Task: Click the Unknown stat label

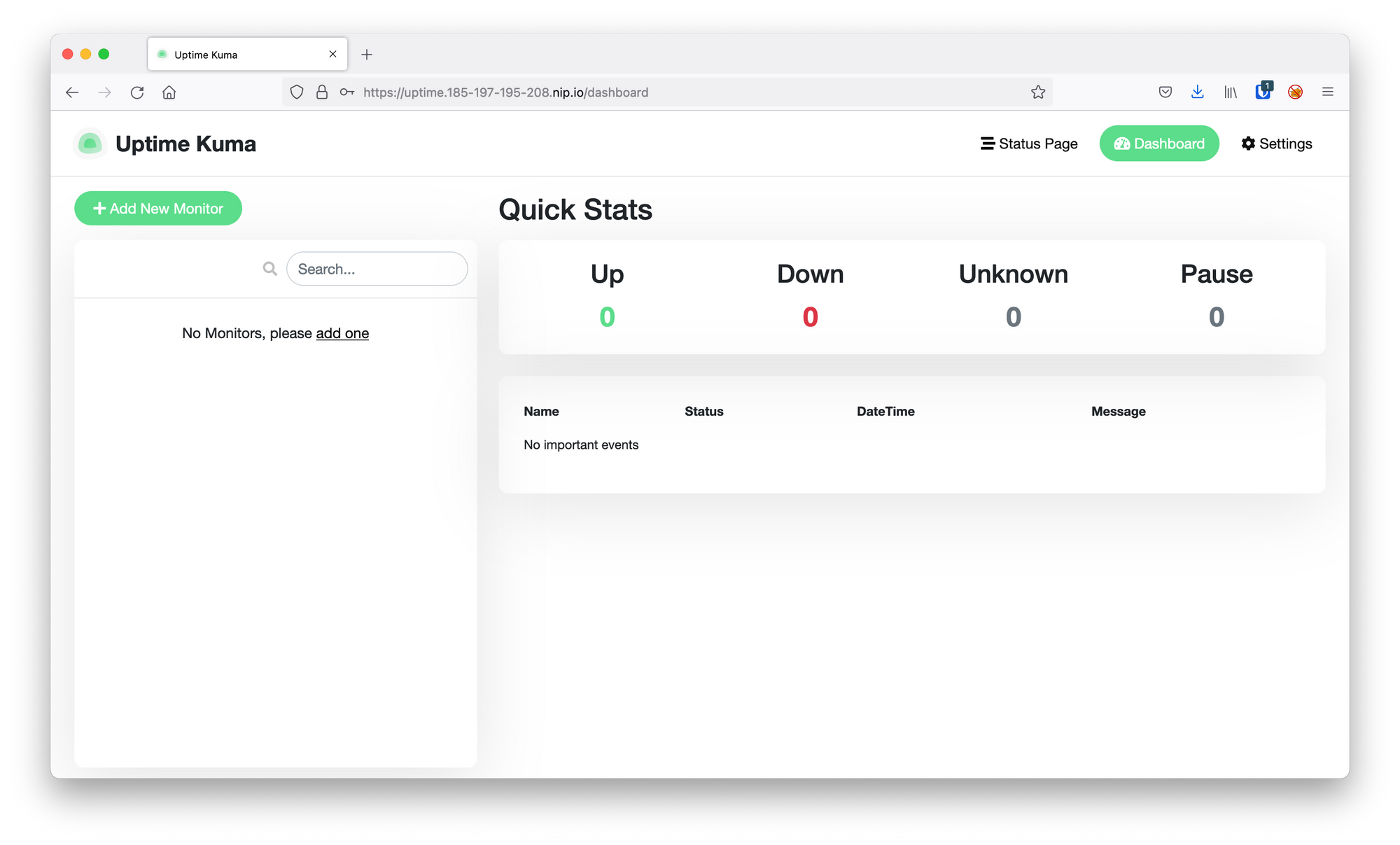Action: click(1014, 274)
